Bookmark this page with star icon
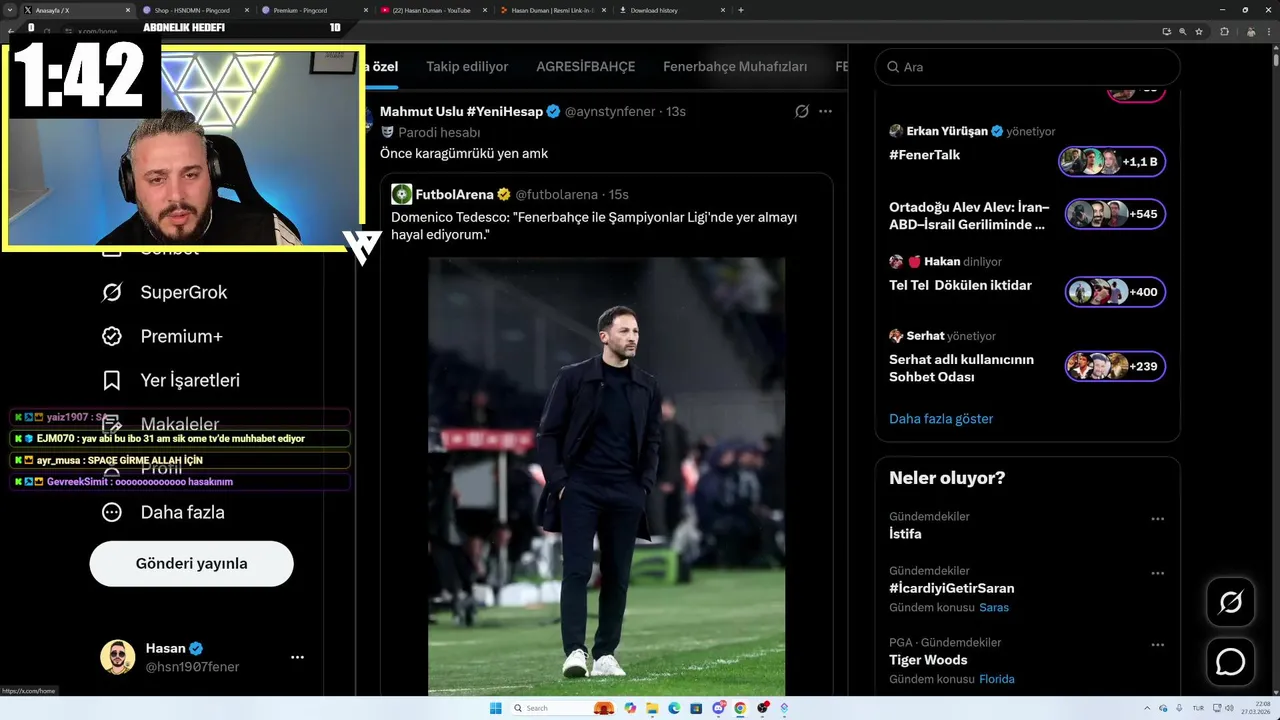The image size is (1280, 720). tap(1199, 31)
